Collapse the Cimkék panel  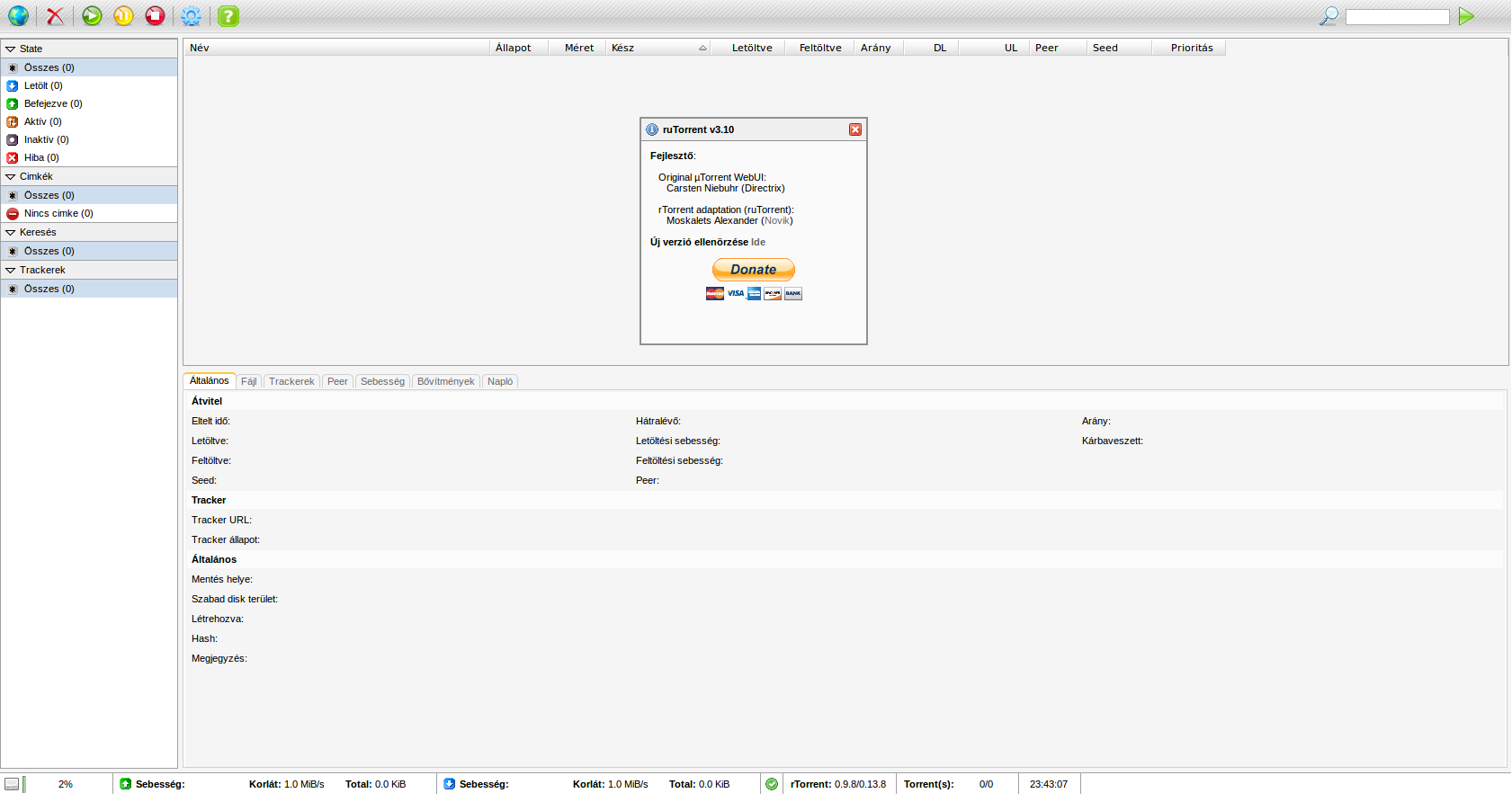89,176
